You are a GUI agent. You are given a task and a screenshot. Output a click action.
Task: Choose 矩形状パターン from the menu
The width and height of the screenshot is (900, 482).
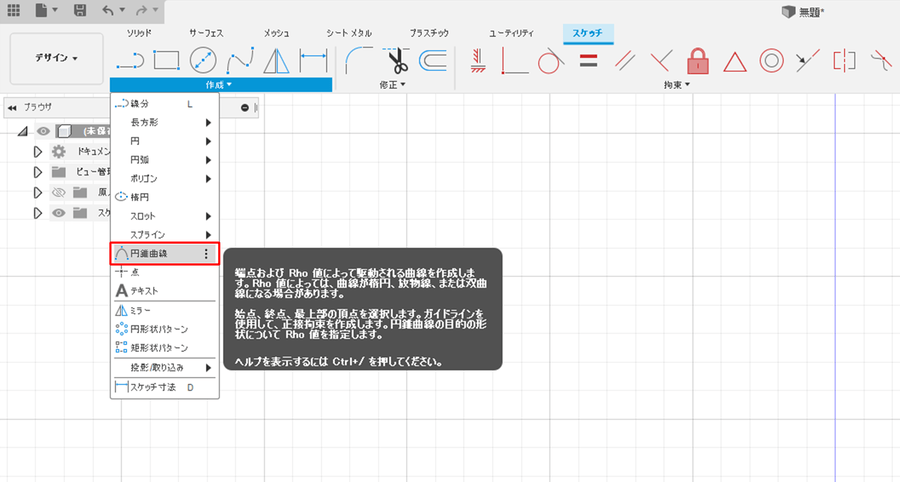tap(165, 348)
